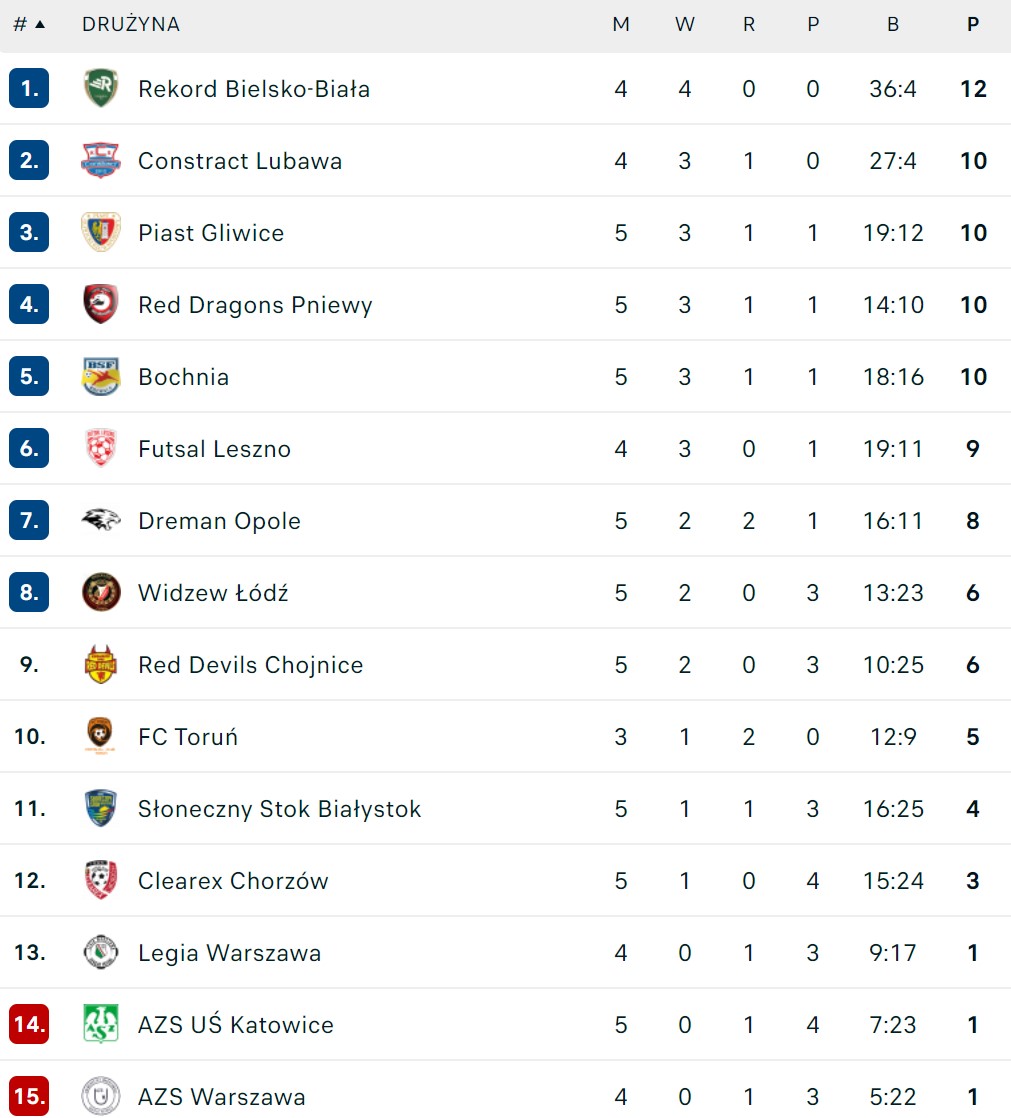The height and width of the screenshot is (1118, 1011).
Task: Click the Legia Warszawa club crest
Action: click(x=101, y=953)
